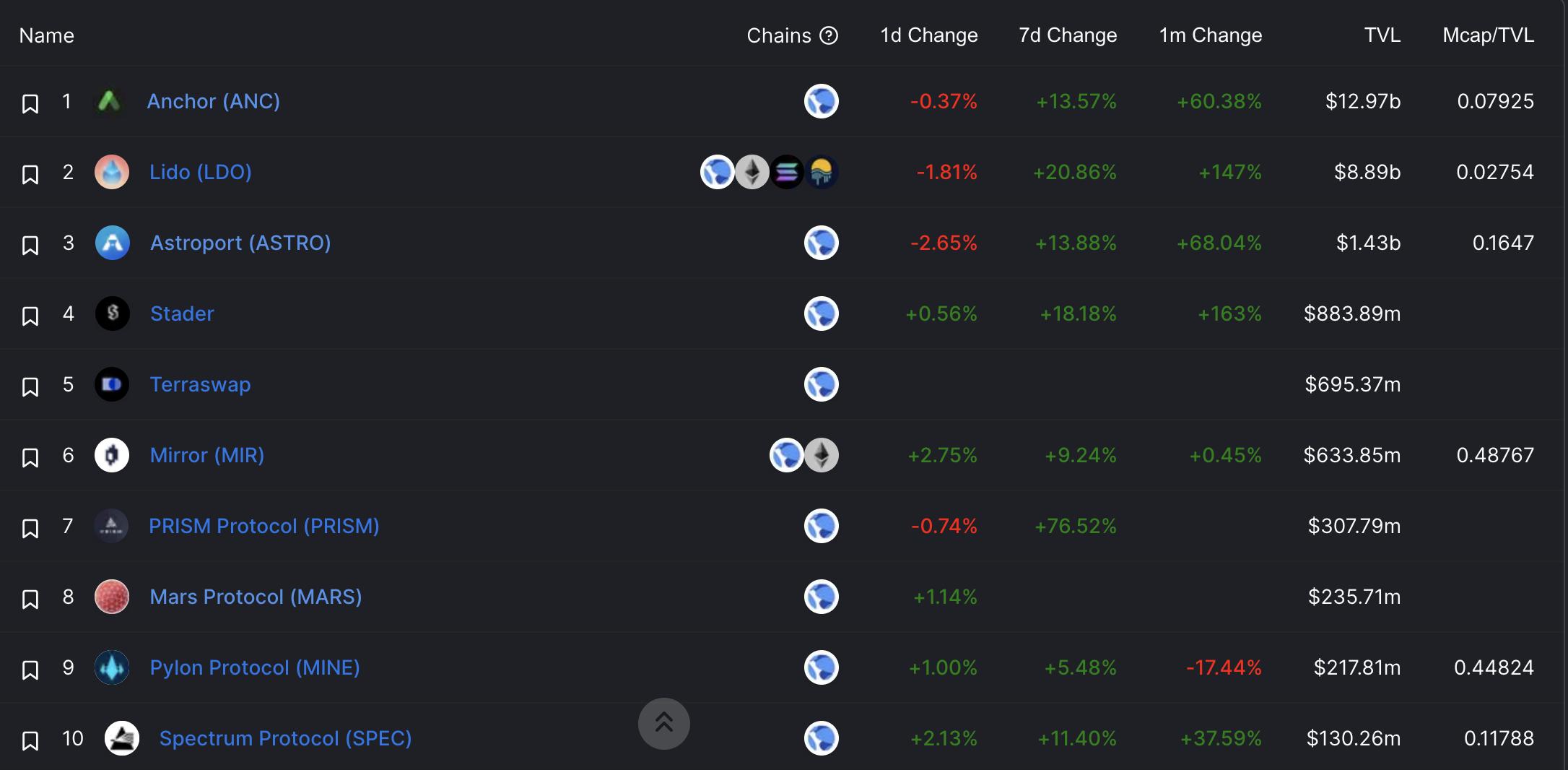Open the Terraswap protocol link
This screenshot has width=1568, height=770.
[x=200, y=384]
